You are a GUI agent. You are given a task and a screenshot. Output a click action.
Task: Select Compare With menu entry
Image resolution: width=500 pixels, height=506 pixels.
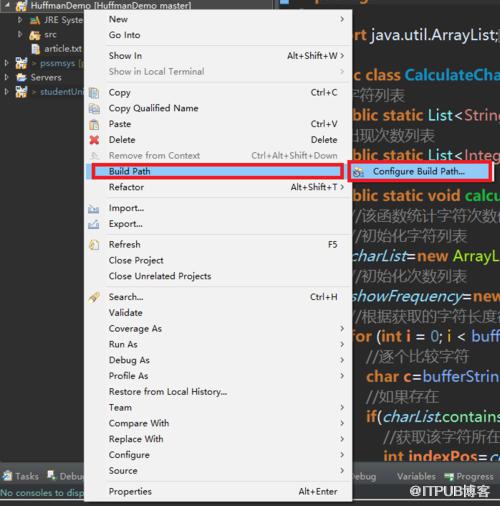click(219, 423)
